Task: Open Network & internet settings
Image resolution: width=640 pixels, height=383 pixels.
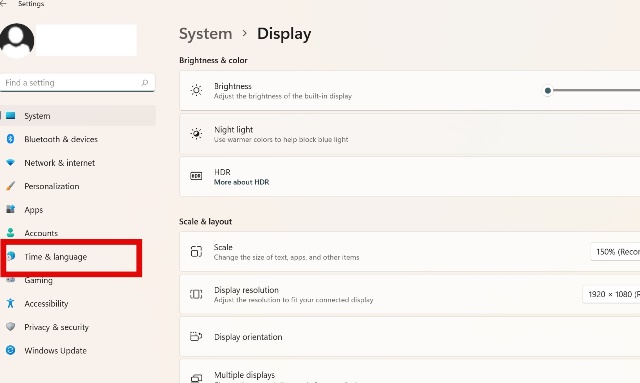Action: [x=78, y=163]
